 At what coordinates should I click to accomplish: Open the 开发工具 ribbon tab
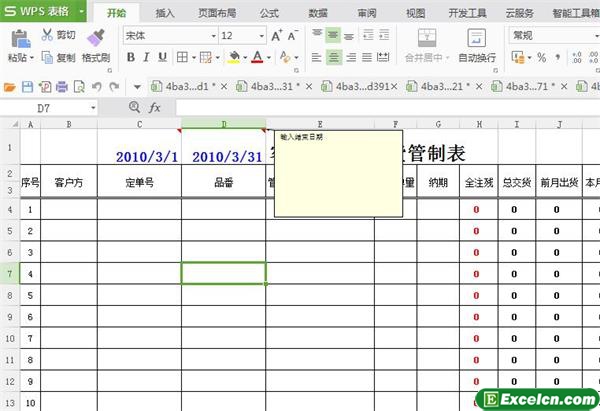(468, 13)
